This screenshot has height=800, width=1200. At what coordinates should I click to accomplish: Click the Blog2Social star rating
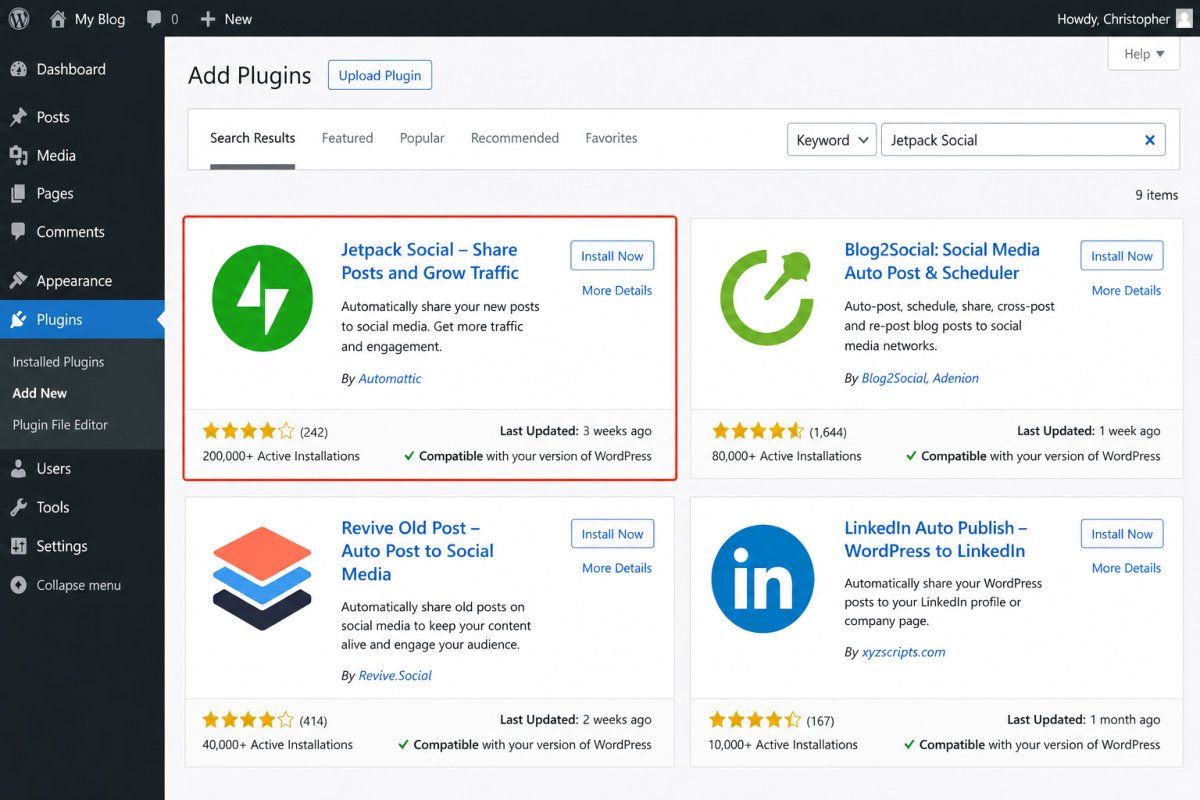point(758,432)
